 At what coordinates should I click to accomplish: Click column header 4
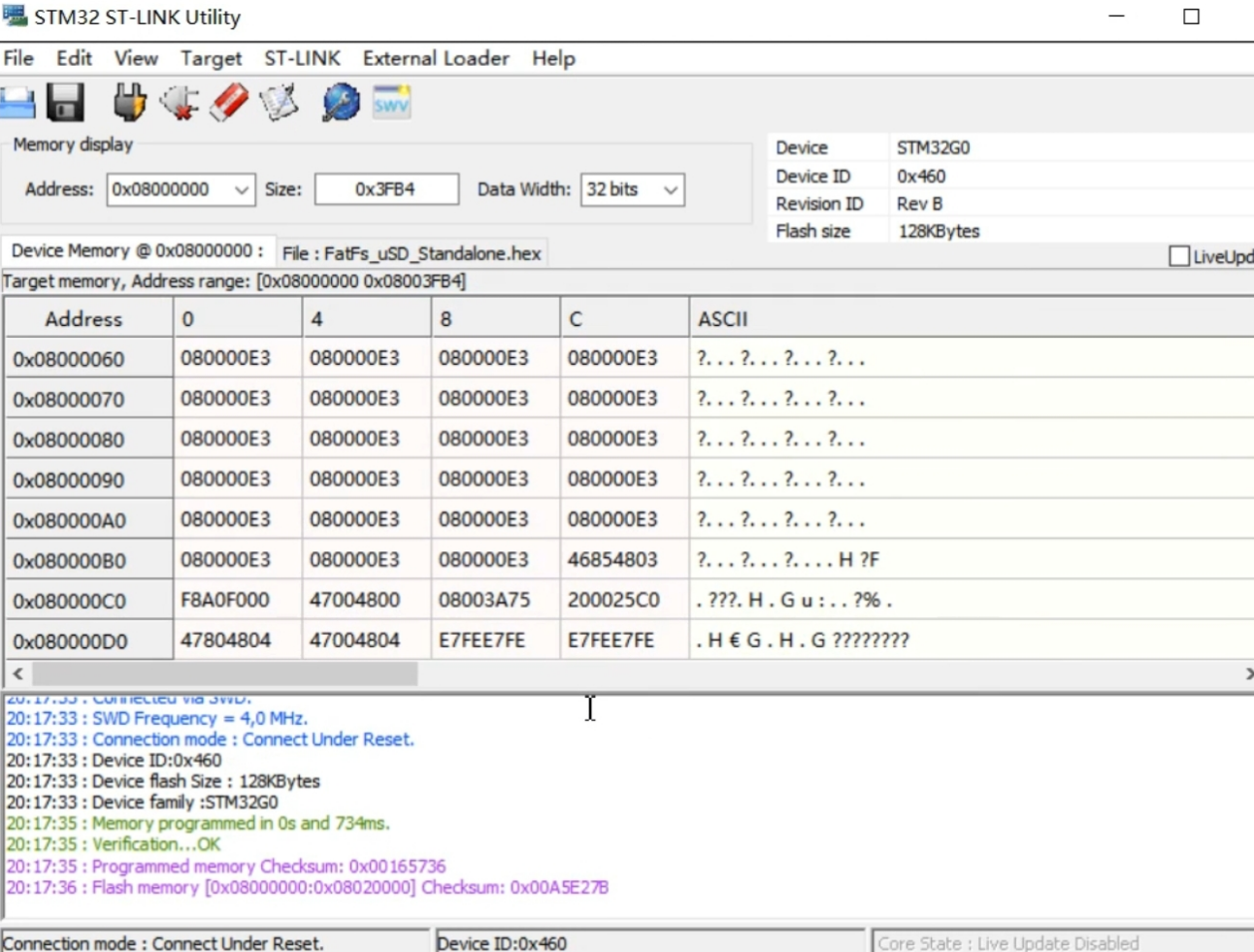[x=367, y=318]
